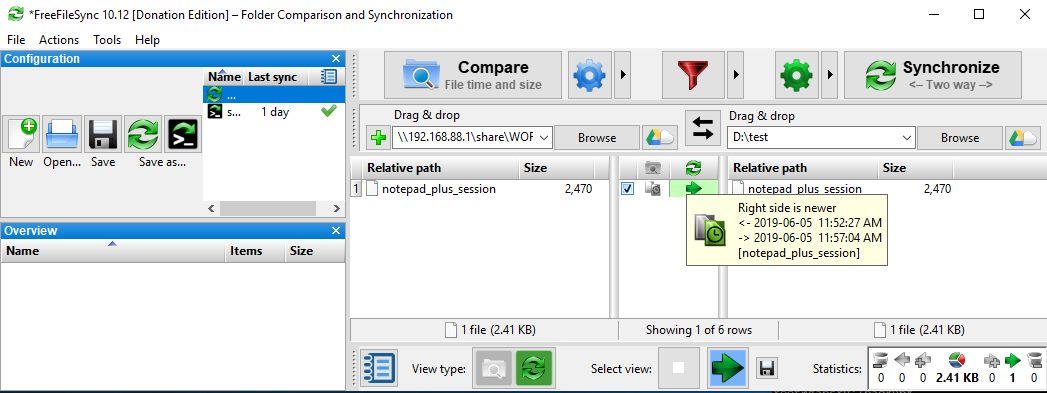Toggle show files with no action

[x=678, y=368]
